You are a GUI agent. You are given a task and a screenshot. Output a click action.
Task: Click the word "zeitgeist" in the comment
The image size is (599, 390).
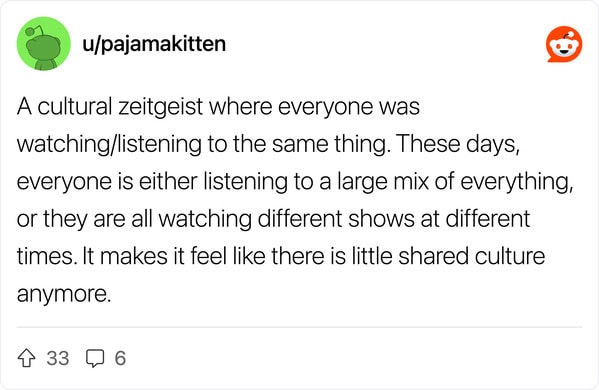[x=160, y=107]
